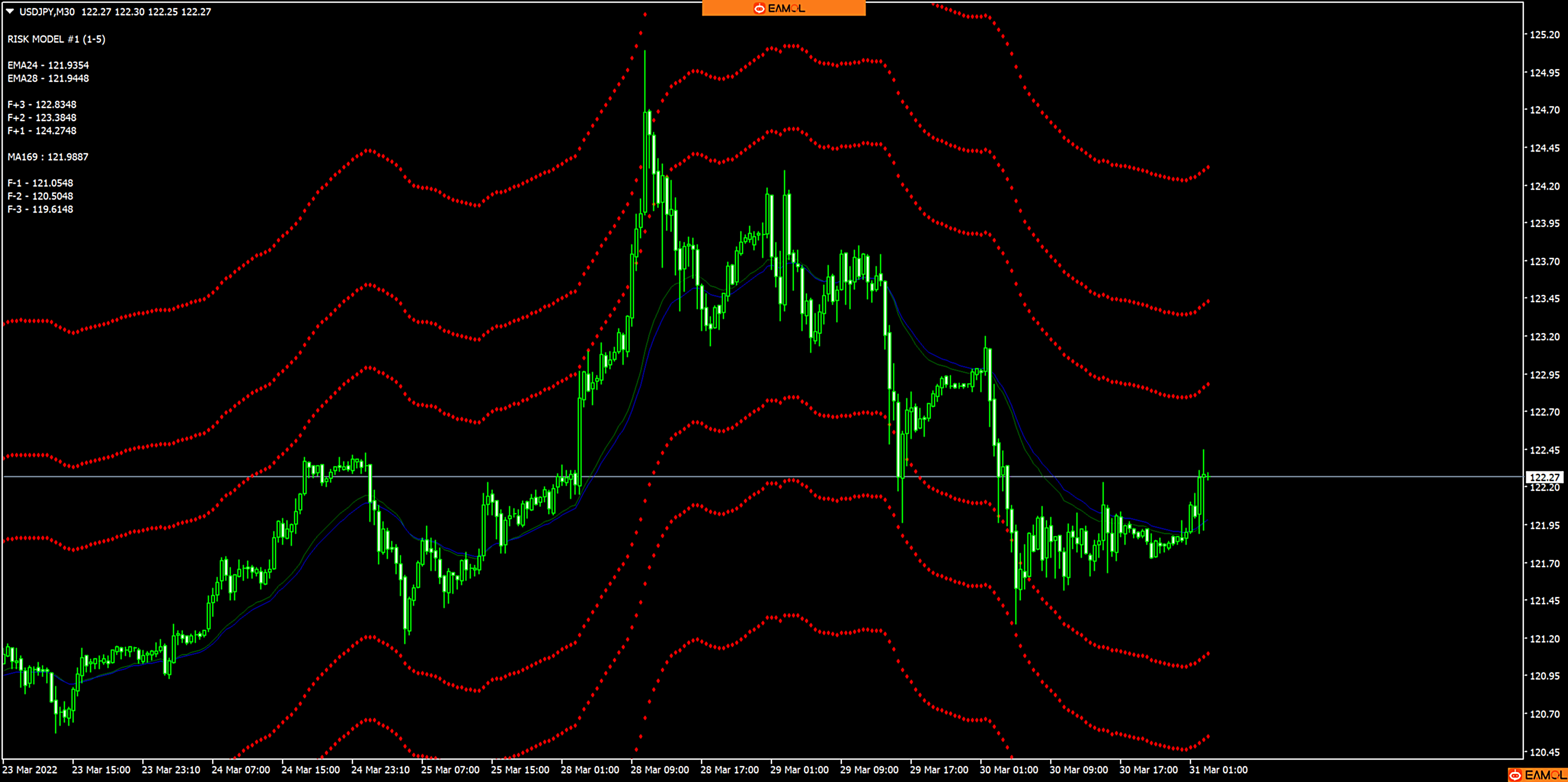Click the 121.95 price scale label
Screen dimensions: 1568x782
point(1545,525)
